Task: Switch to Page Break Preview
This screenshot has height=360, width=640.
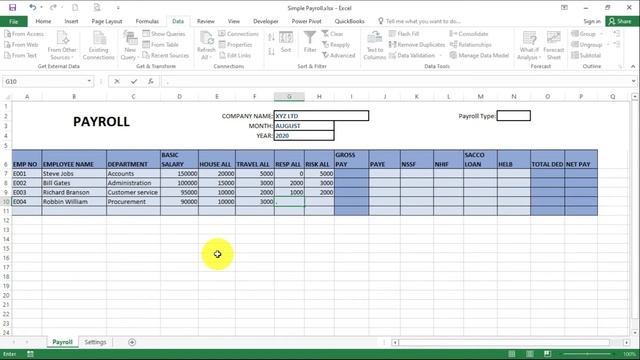Action: pos(547,354)
